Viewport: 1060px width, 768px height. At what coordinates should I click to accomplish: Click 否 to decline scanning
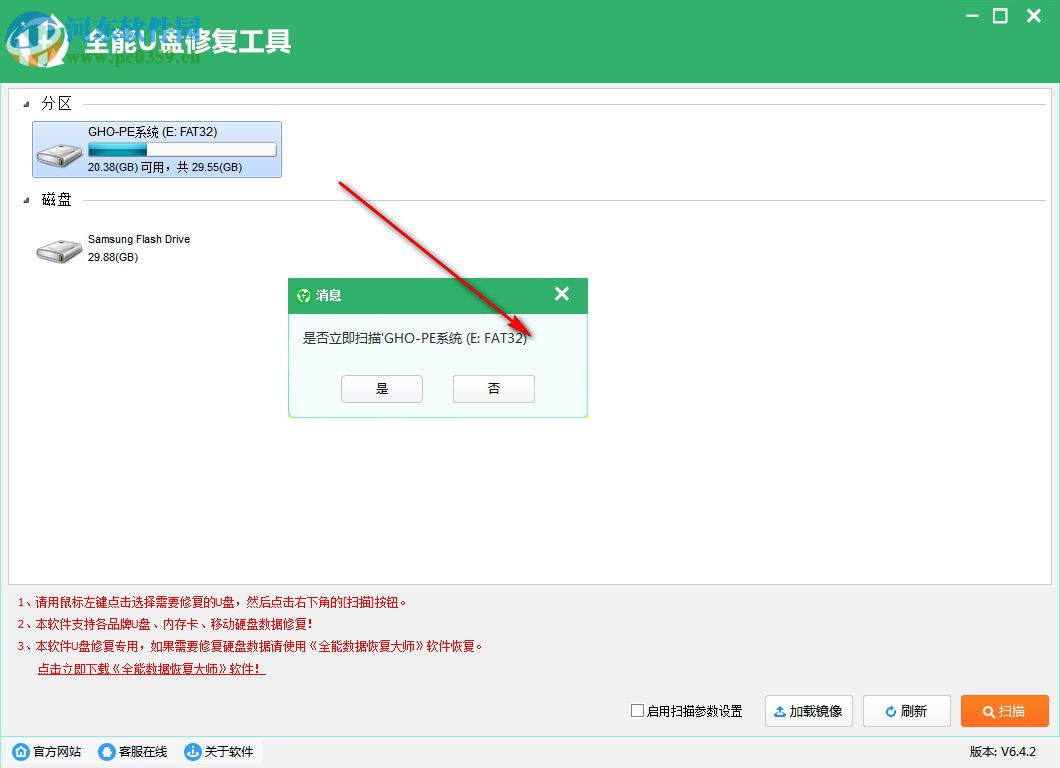point(493,388)
